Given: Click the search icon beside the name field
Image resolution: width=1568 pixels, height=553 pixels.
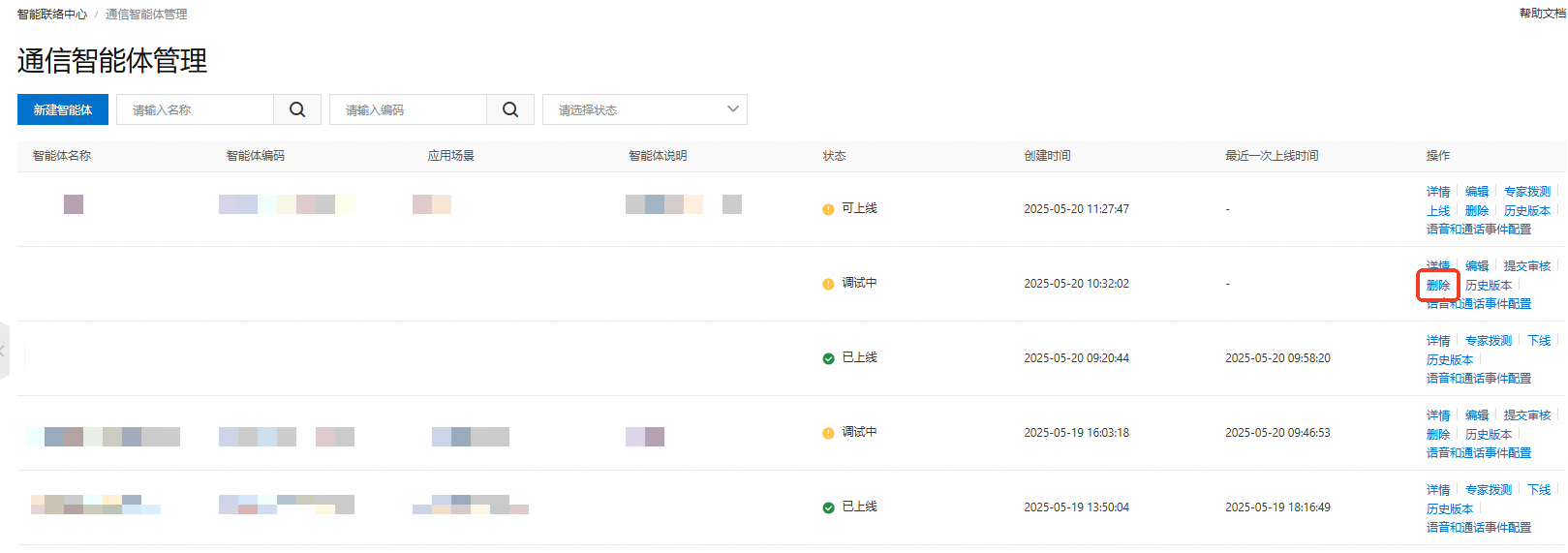Looking at the screenshot, I should pos(297,109).
